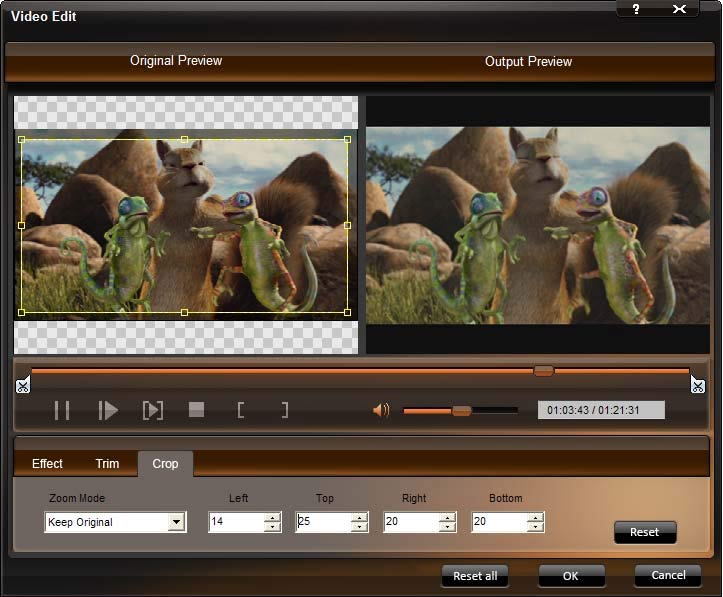
Task: Click the Pause playback icon
Action: (62, 410)
